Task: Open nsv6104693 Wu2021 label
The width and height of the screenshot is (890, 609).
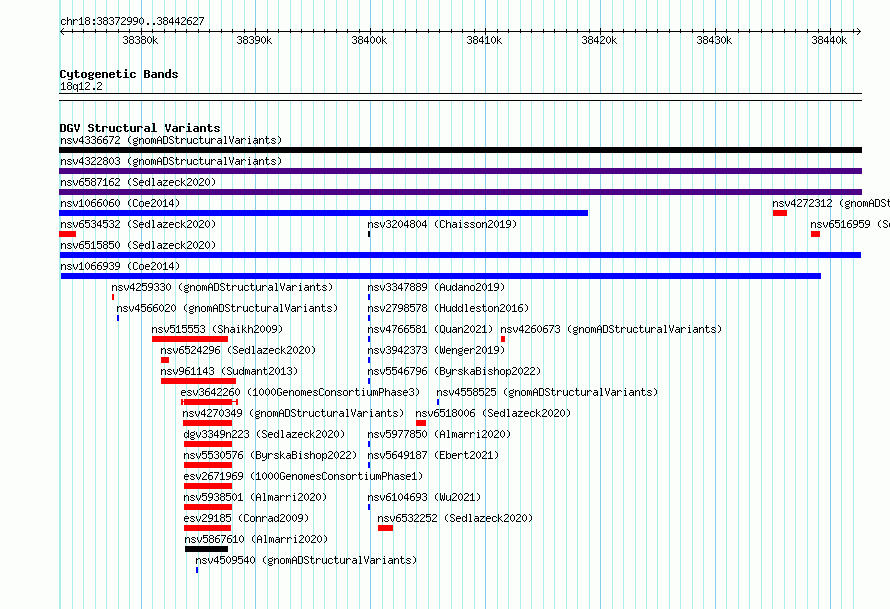Action: tap(424, 497)
